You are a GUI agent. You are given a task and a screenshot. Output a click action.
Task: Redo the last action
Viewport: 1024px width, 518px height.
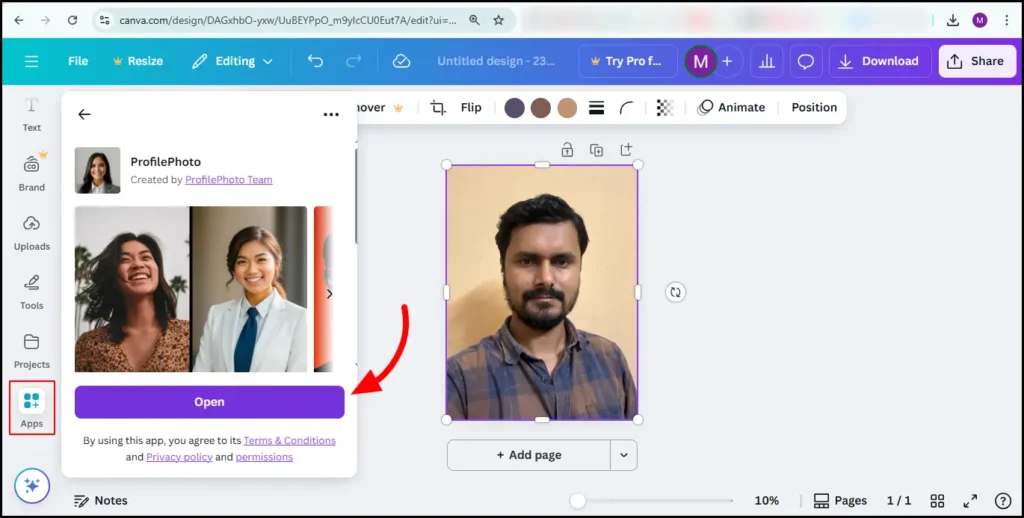pyautogui.click(x=353, y=61)
